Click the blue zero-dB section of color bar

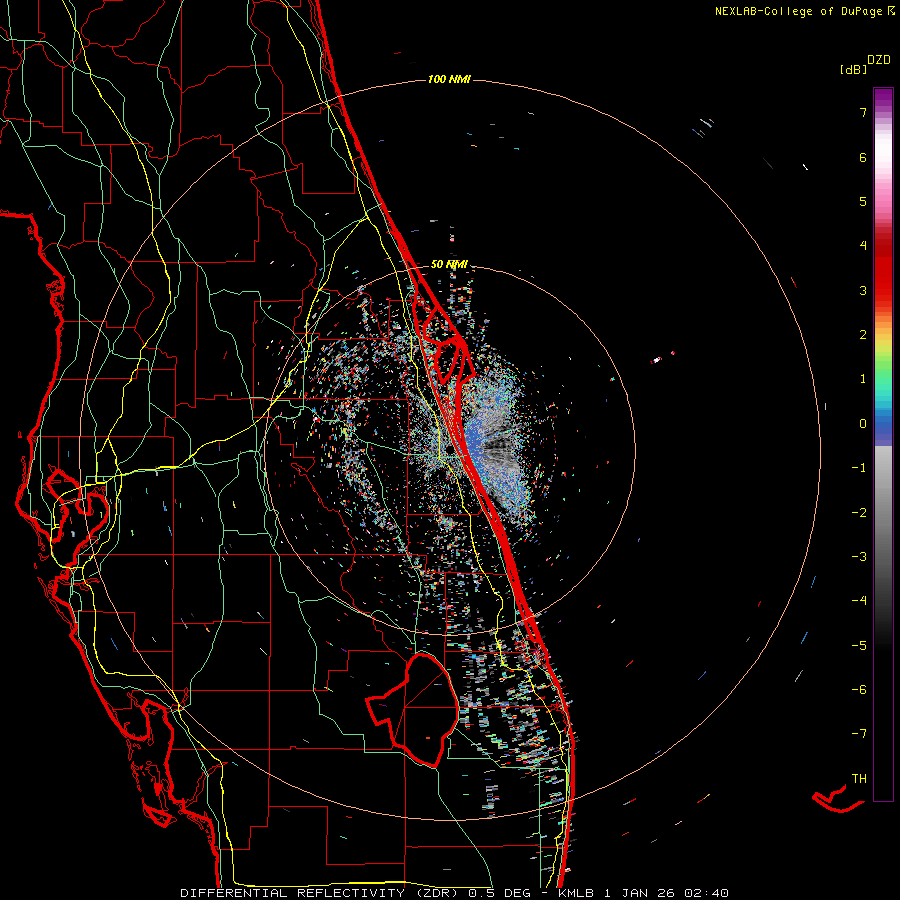pyautogui.click(x=883, y=428)
